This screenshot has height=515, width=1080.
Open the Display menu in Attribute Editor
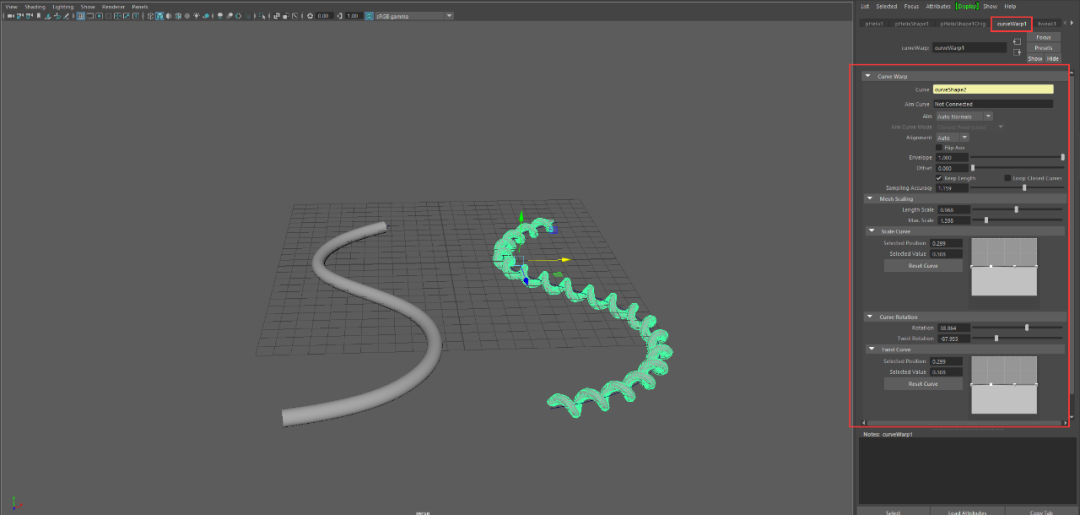click(968, 6)
